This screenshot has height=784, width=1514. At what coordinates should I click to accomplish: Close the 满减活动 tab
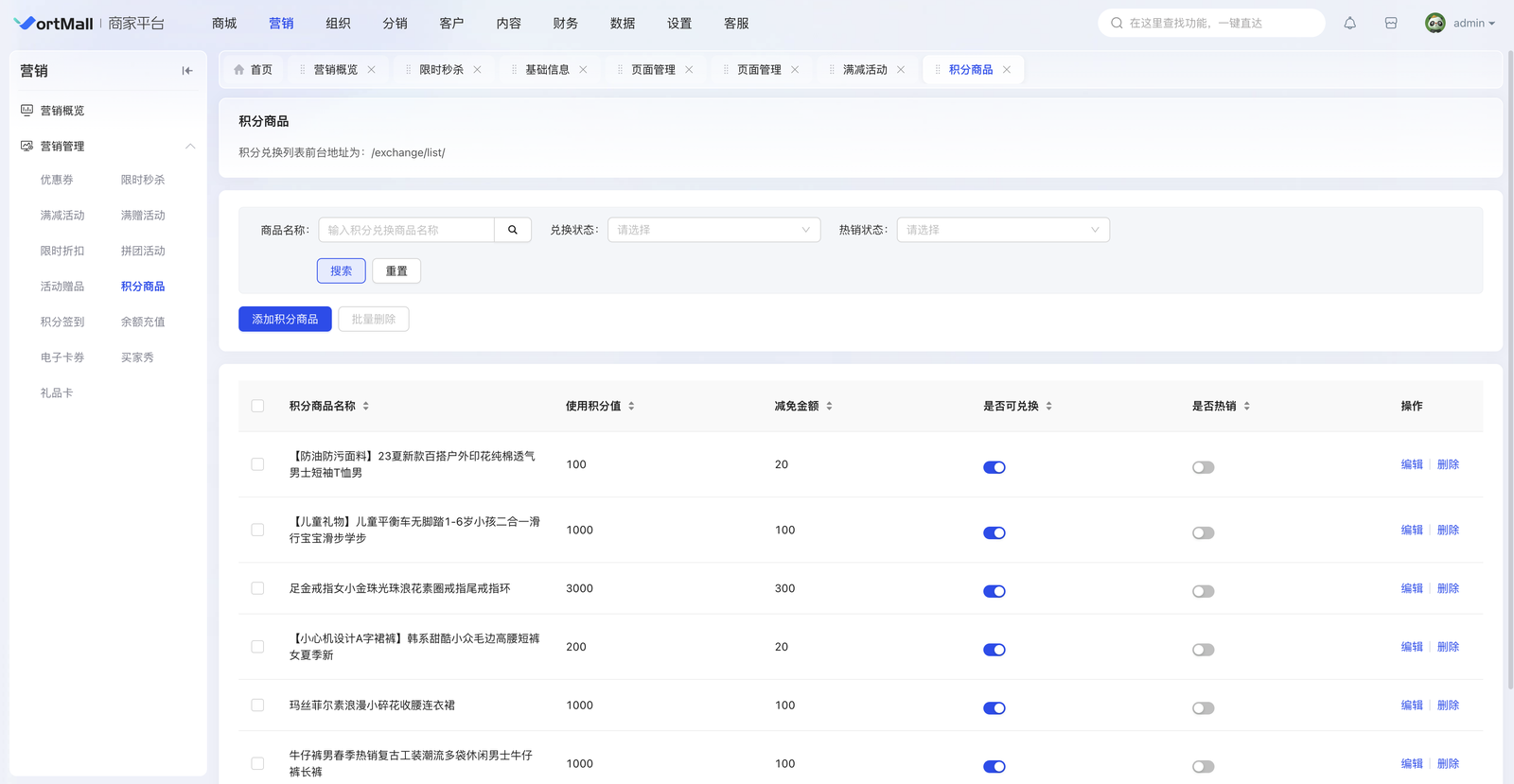pos(901,70)
